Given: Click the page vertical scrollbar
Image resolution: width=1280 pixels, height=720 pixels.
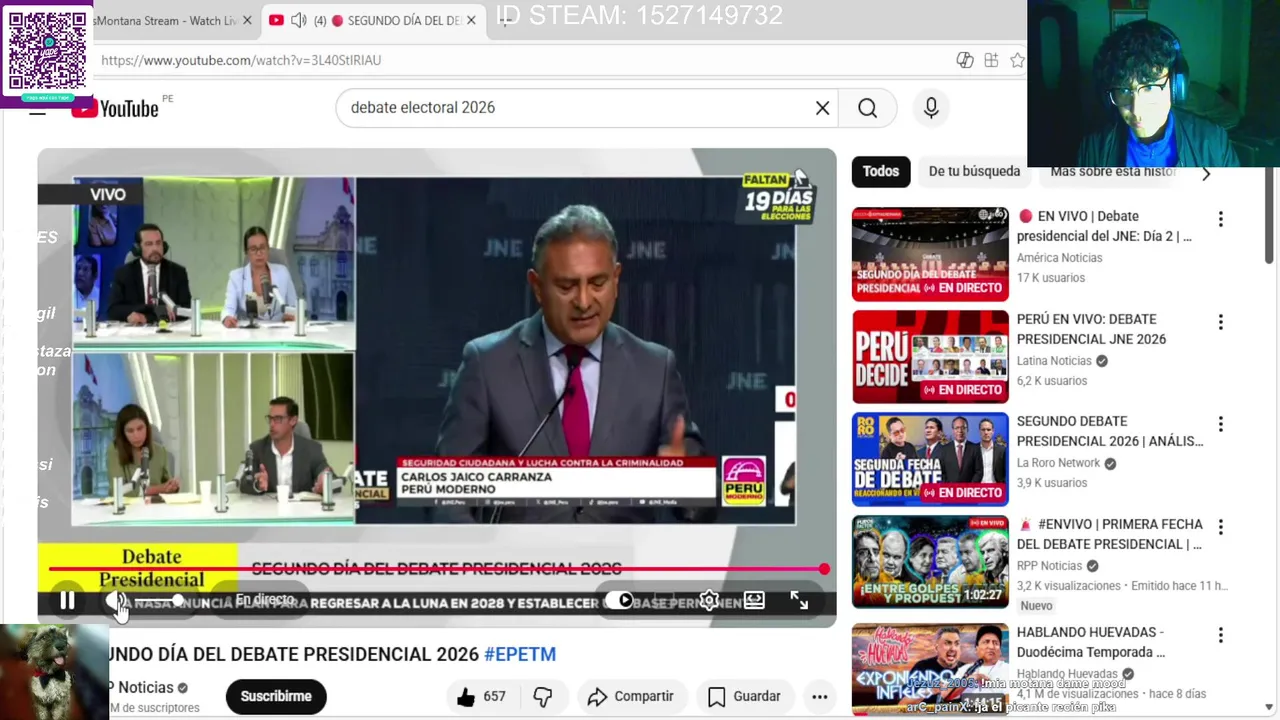Looking at the screenshot, I should (x=1270, y=215).
